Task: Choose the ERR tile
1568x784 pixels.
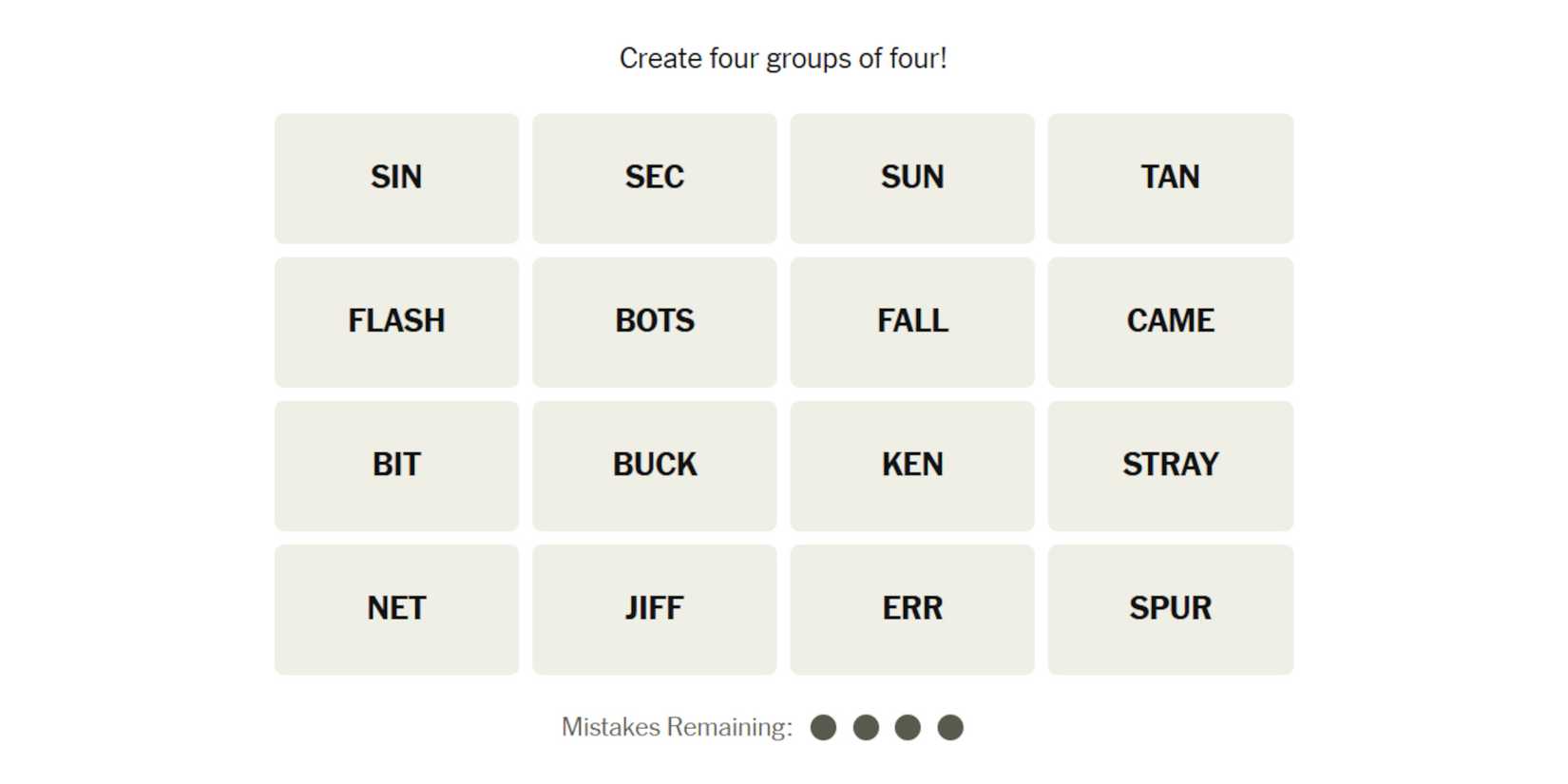Action: coord(911,609)
